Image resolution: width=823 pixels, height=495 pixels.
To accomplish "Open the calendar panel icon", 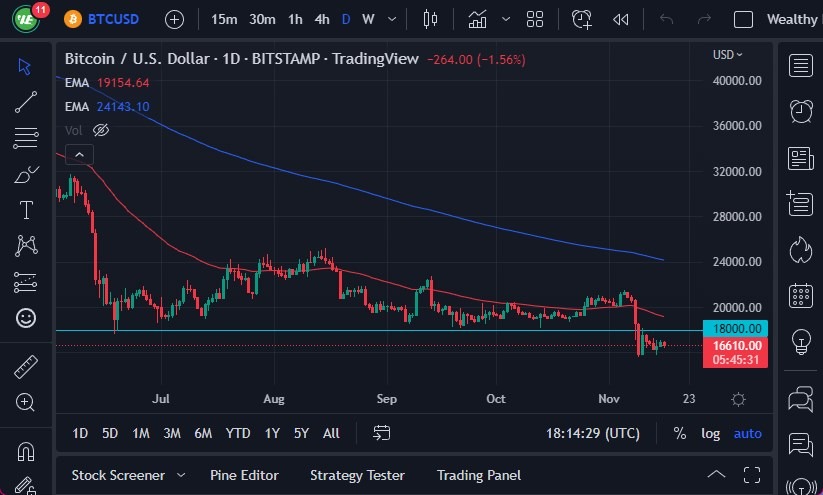I will [x=800, y=295].
